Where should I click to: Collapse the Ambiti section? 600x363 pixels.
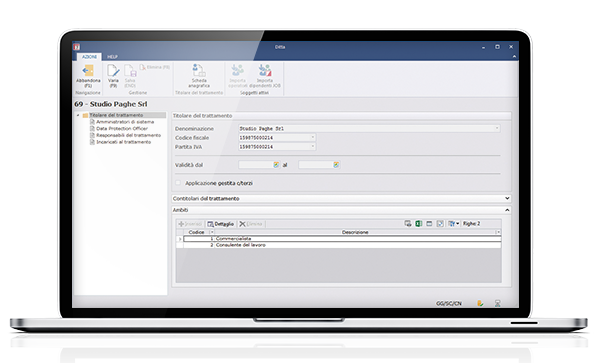tap(507, 210)
